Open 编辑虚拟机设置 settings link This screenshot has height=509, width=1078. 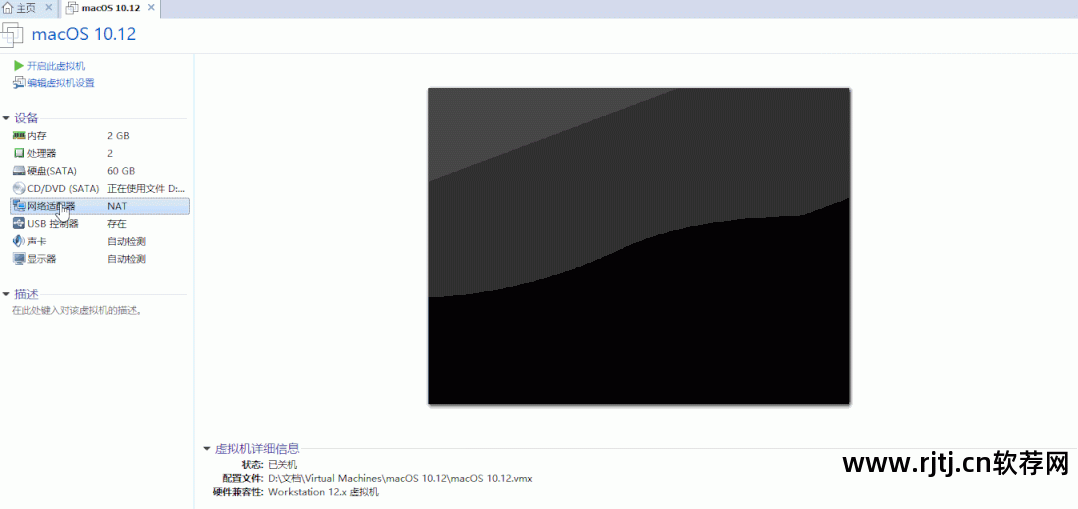click(60, 83)
